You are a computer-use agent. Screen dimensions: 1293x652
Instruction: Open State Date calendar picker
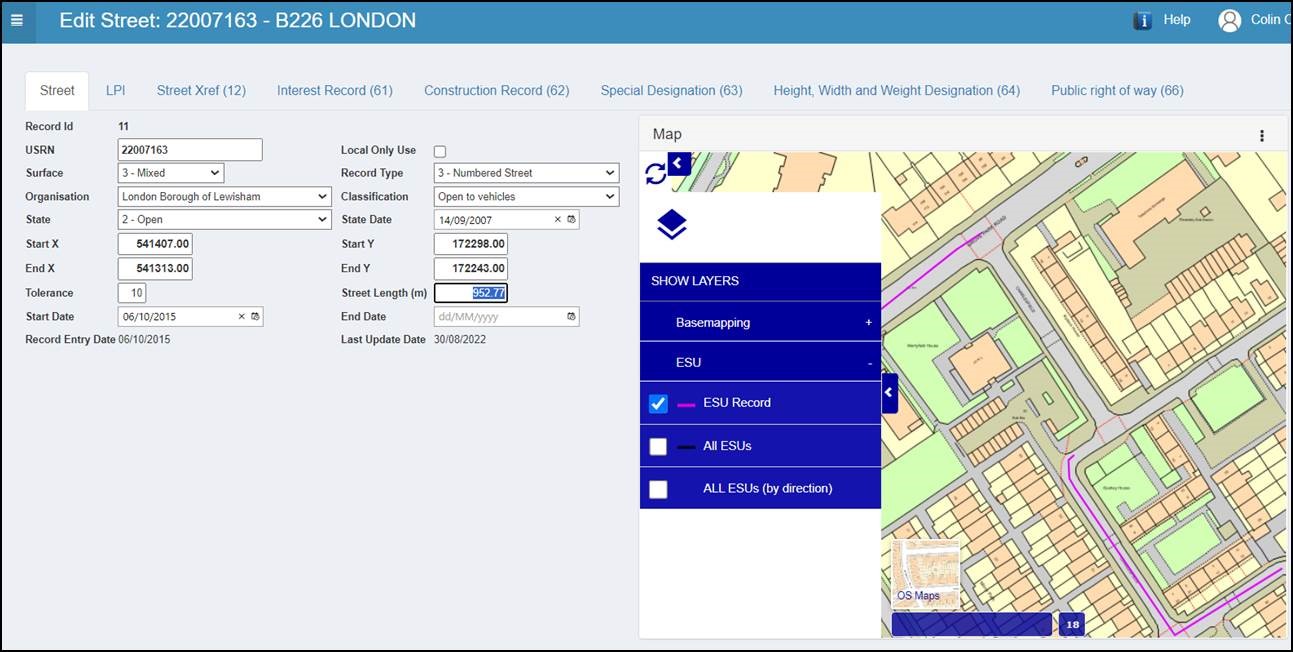coord(571,219)
